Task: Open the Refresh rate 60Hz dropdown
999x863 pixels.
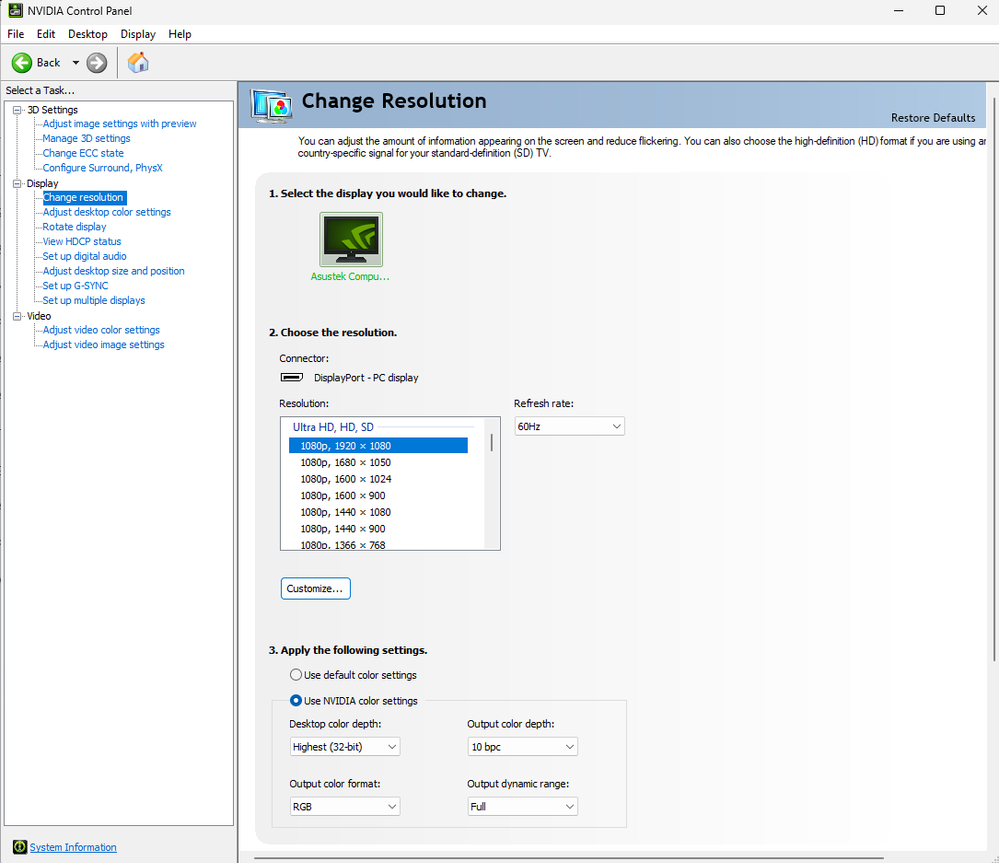Action: pos(569,426)
